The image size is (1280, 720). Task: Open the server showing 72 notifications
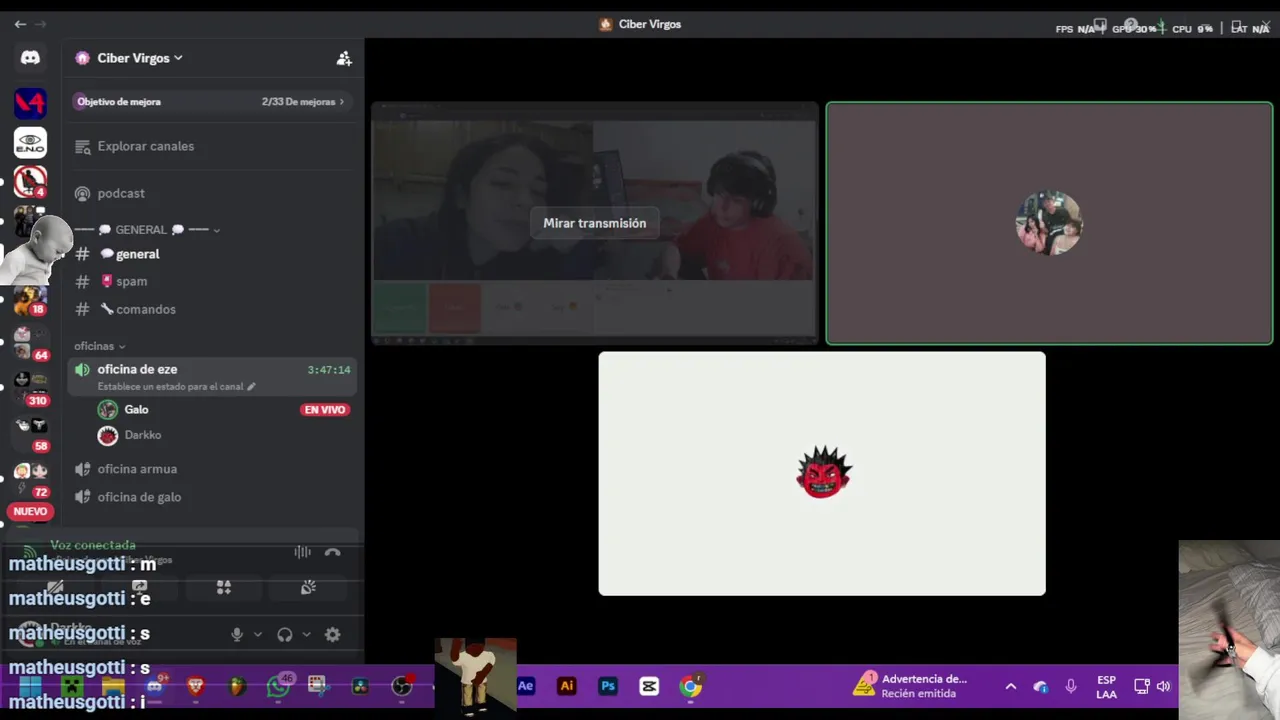30,479
